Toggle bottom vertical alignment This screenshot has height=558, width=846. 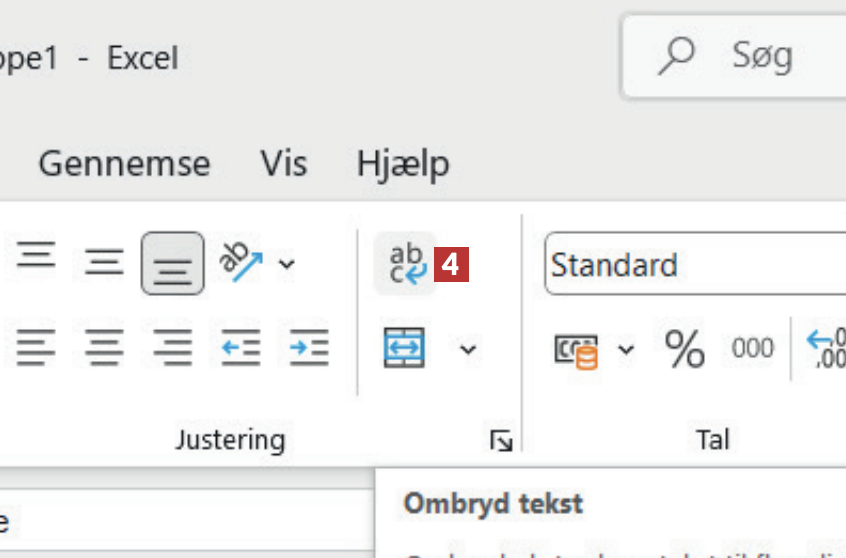(172, 264)
